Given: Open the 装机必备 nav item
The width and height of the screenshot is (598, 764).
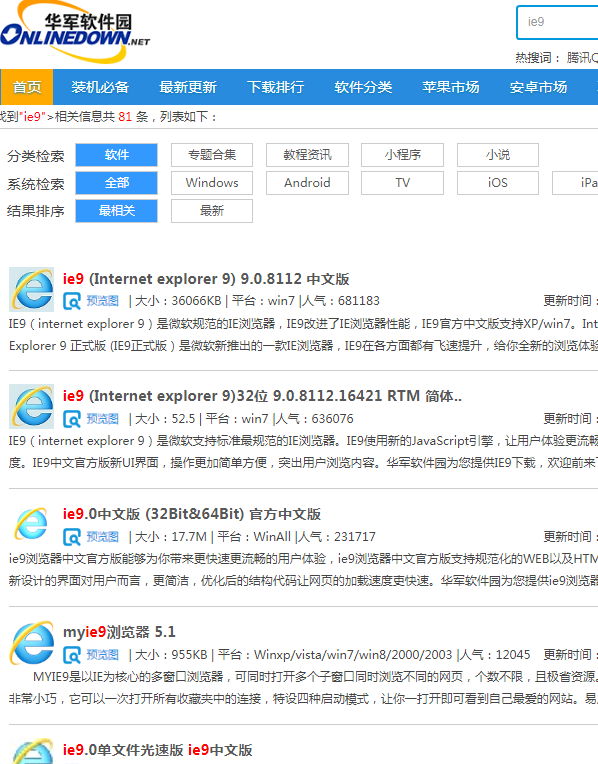Looking at the screenshot, I should click(x=100, y=87).
